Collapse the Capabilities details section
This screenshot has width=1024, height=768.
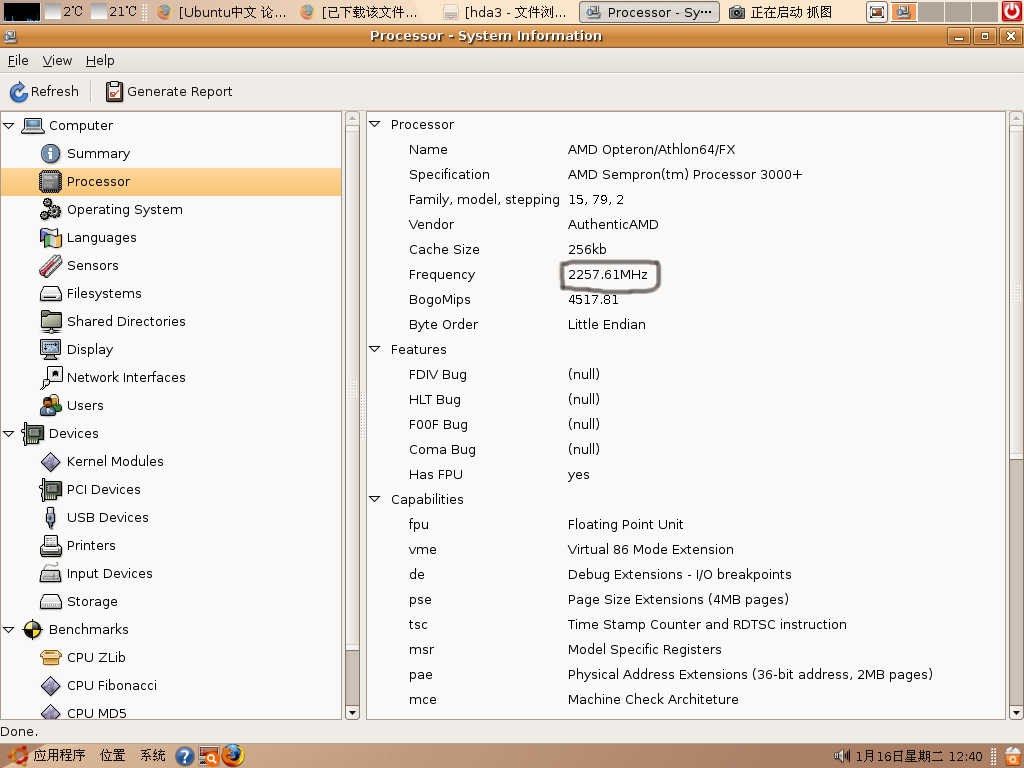point(375,500)
